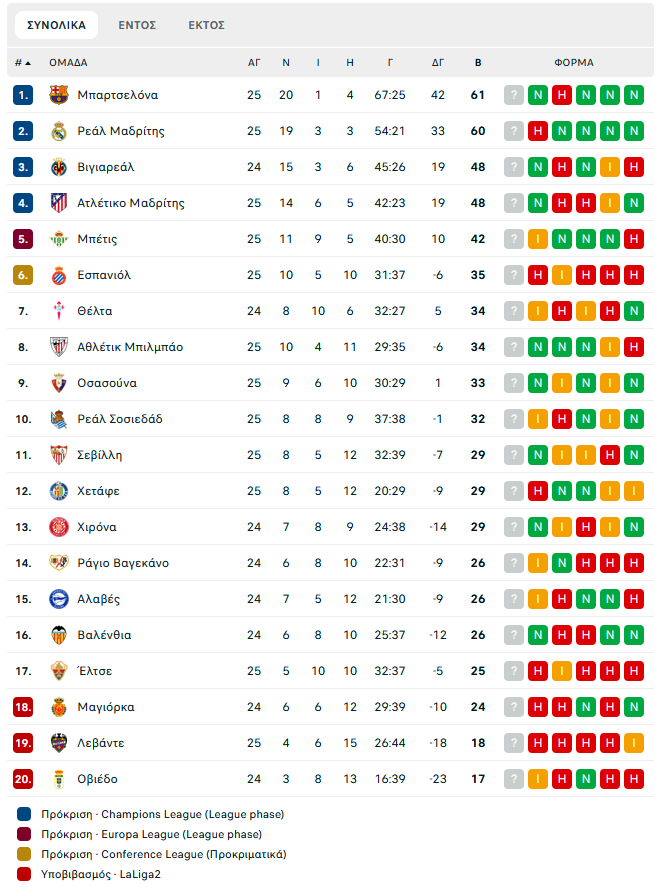Screen dimensions: 655x887
Task: Click the Barcelona club crest icon
Action: click(57, 95)
